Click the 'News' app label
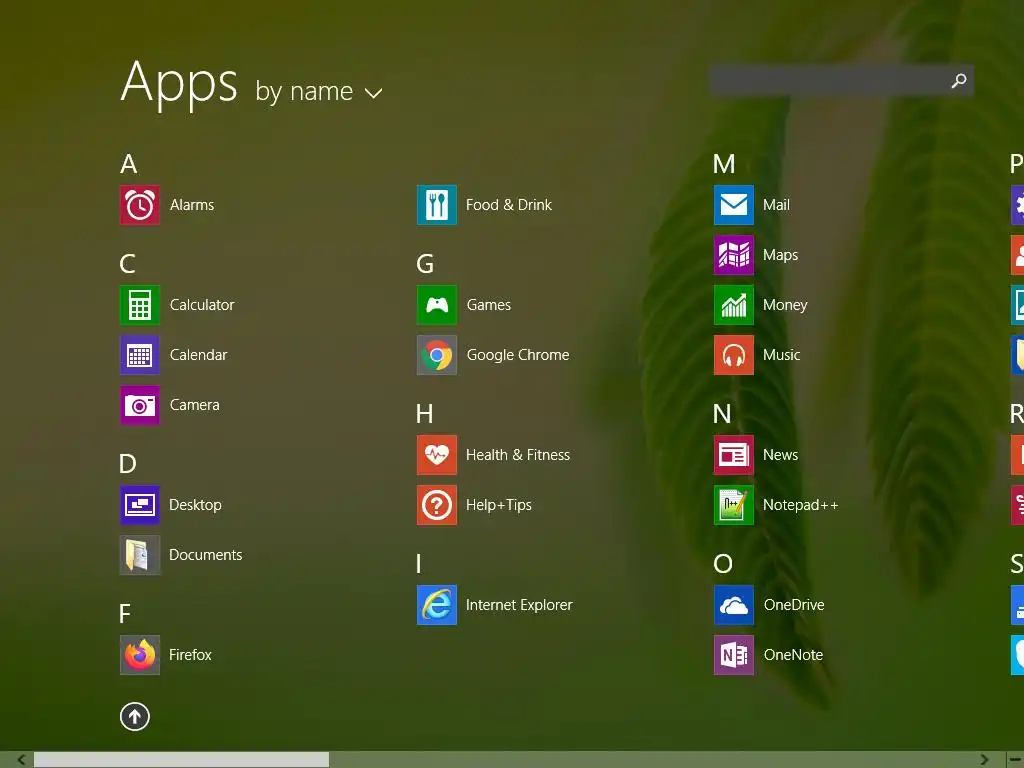This screenshot has height=768, width=1024. tap(780, 455)
